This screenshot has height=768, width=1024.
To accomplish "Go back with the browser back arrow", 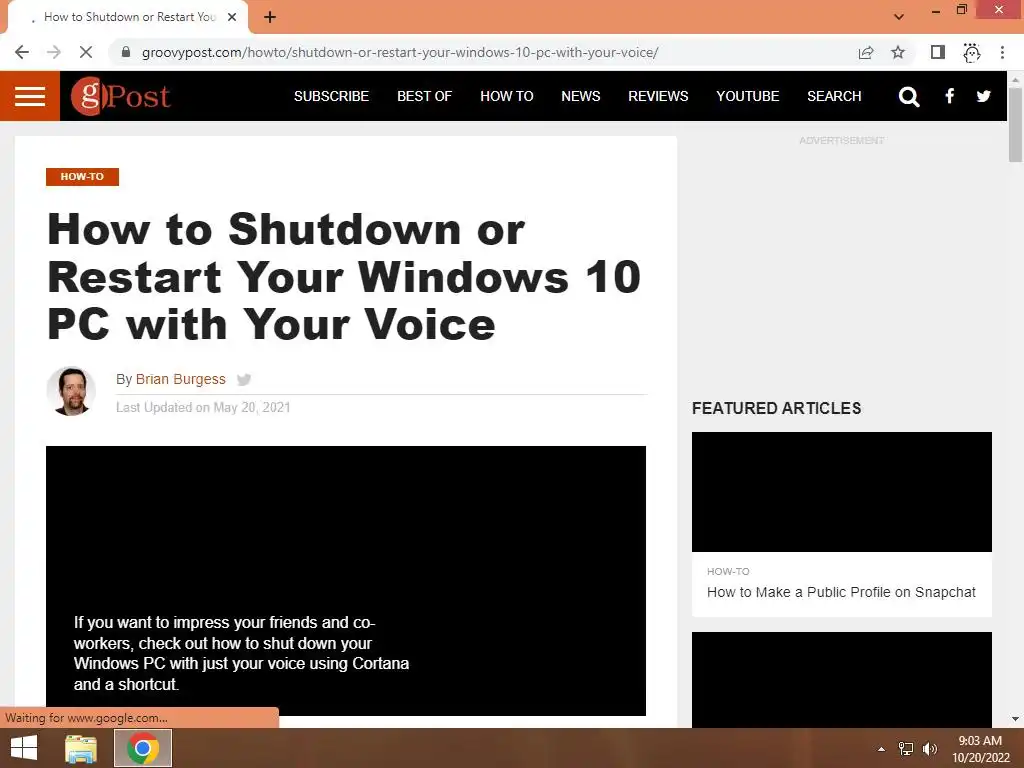I will pyautogui.click(x=22, y=52).
